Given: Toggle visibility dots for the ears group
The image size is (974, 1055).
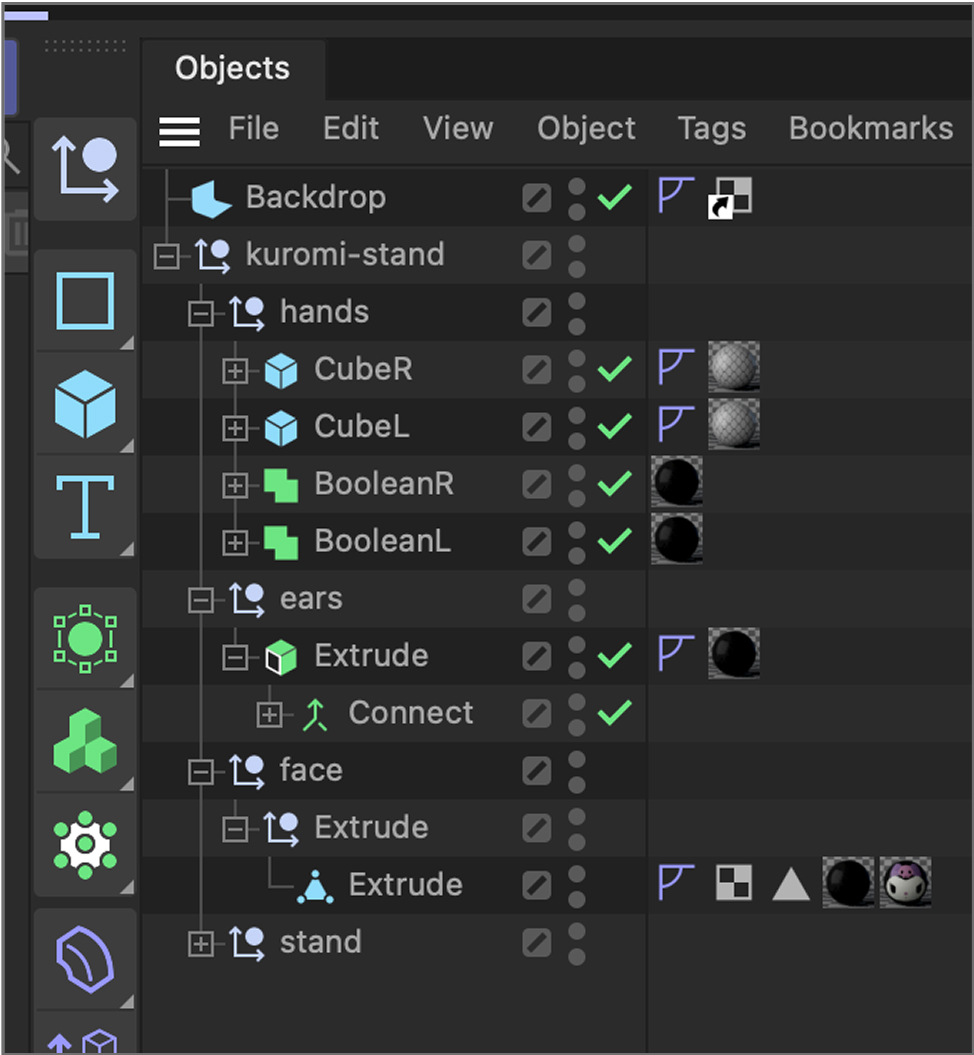Looking at the screenshot, I should click(577, 598).
